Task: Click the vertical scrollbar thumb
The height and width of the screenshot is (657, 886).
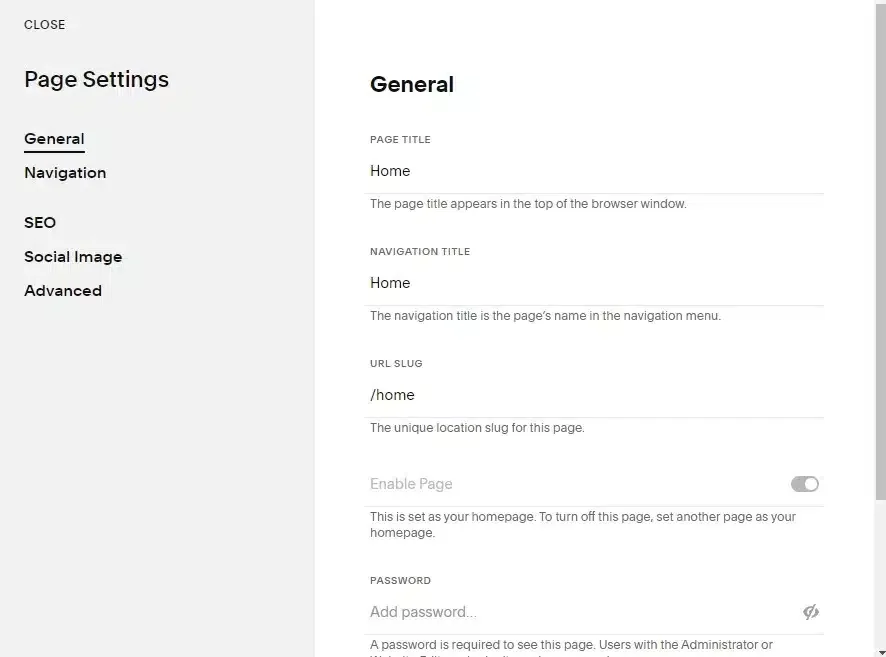Action: pyautogui.click(x=880, y=250)
